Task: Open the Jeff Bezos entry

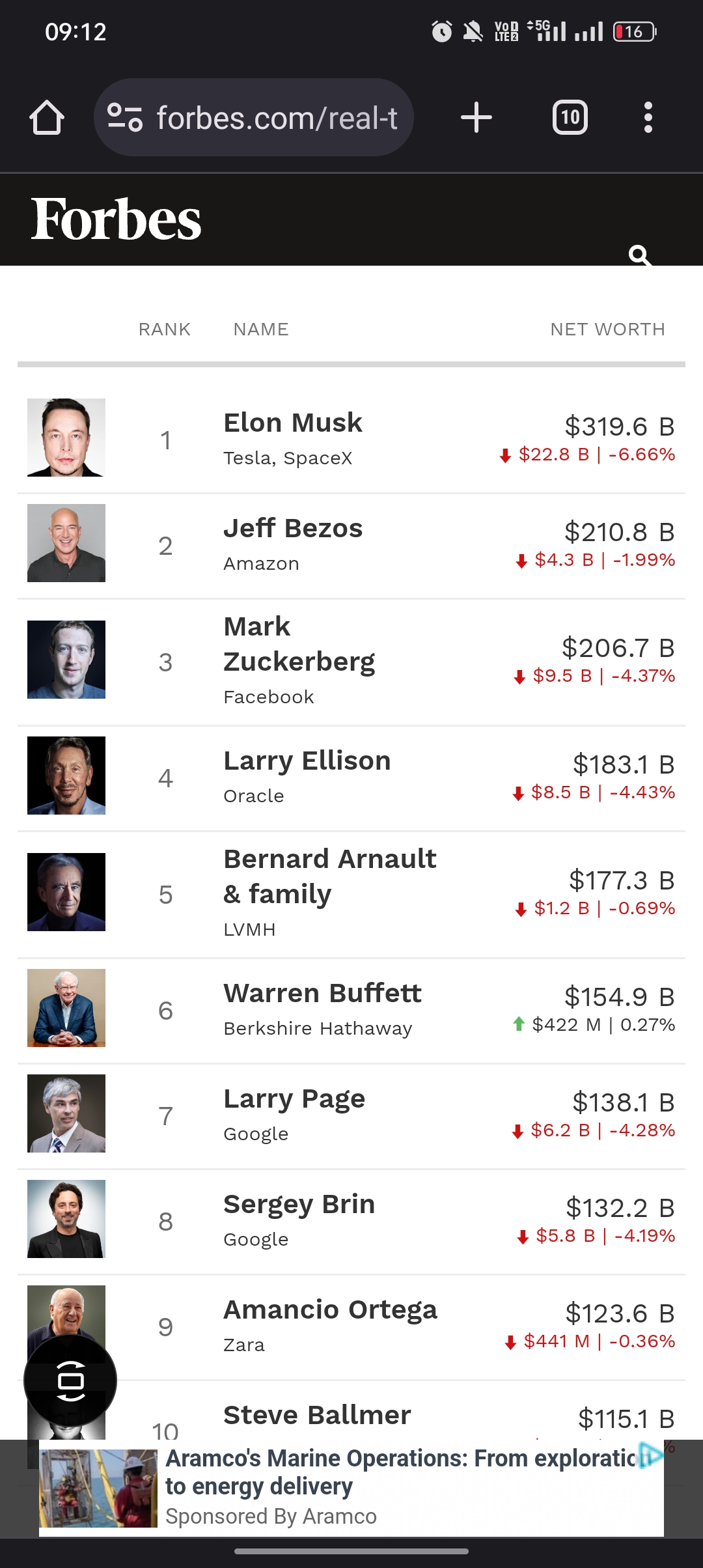Action: point(293,529)
